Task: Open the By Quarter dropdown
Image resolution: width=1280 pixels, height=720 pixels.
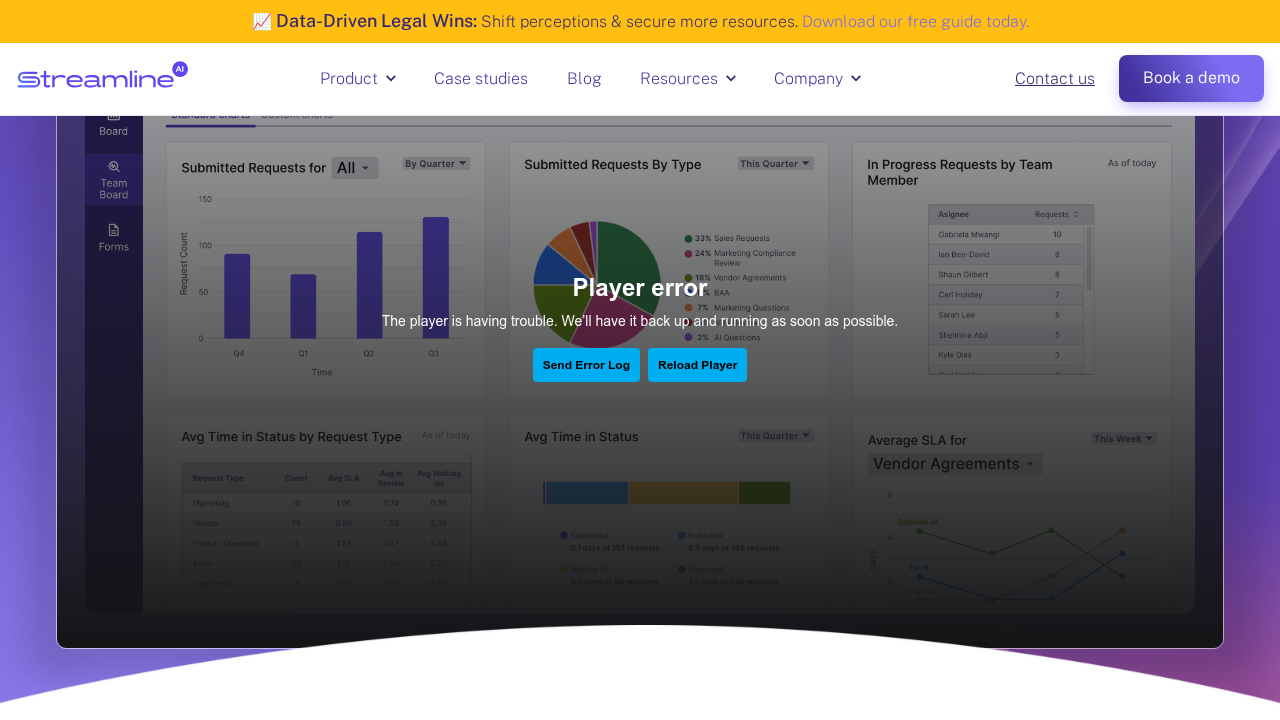Action: click(436, 163)
